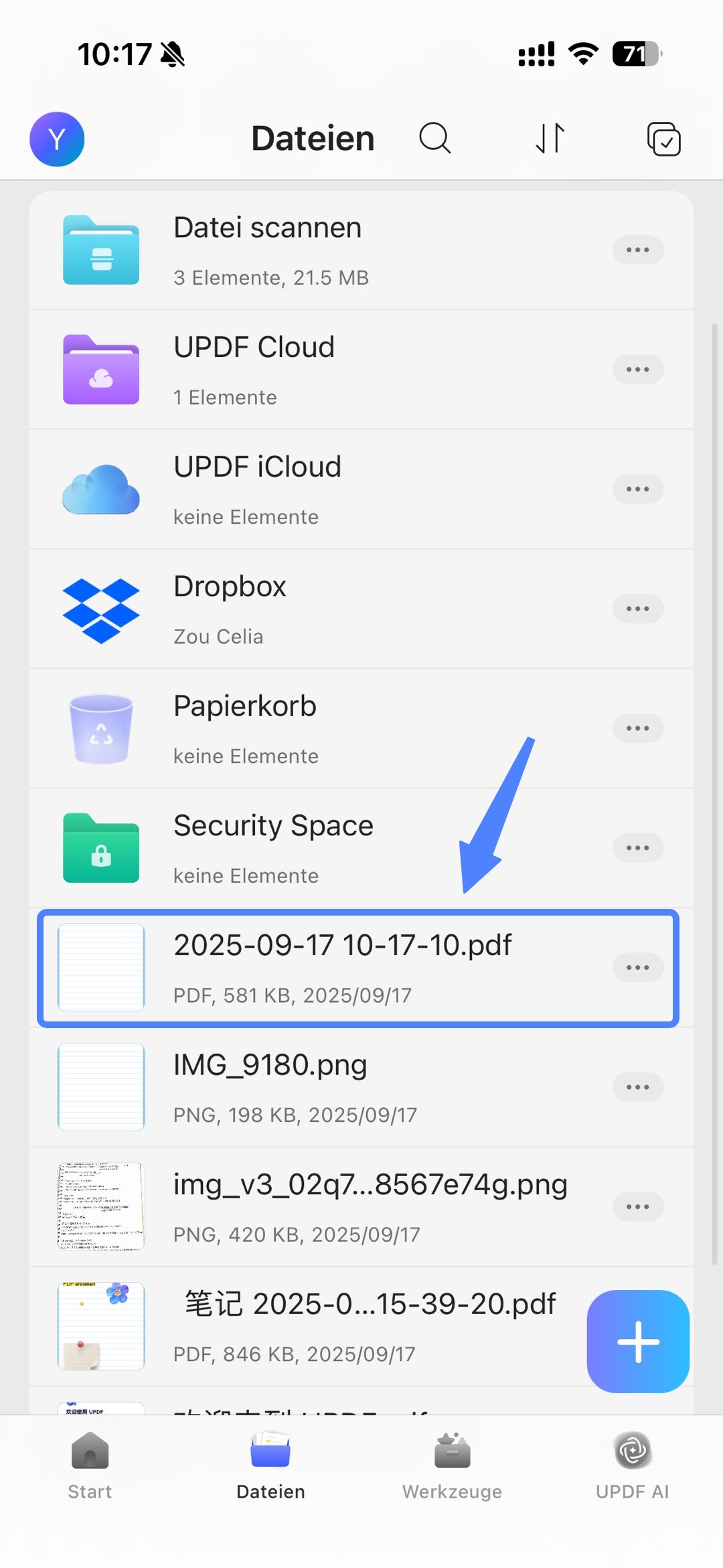Show more options for Datei scannen
Viewport: 723px width, 1568px height.
point(638,250)
